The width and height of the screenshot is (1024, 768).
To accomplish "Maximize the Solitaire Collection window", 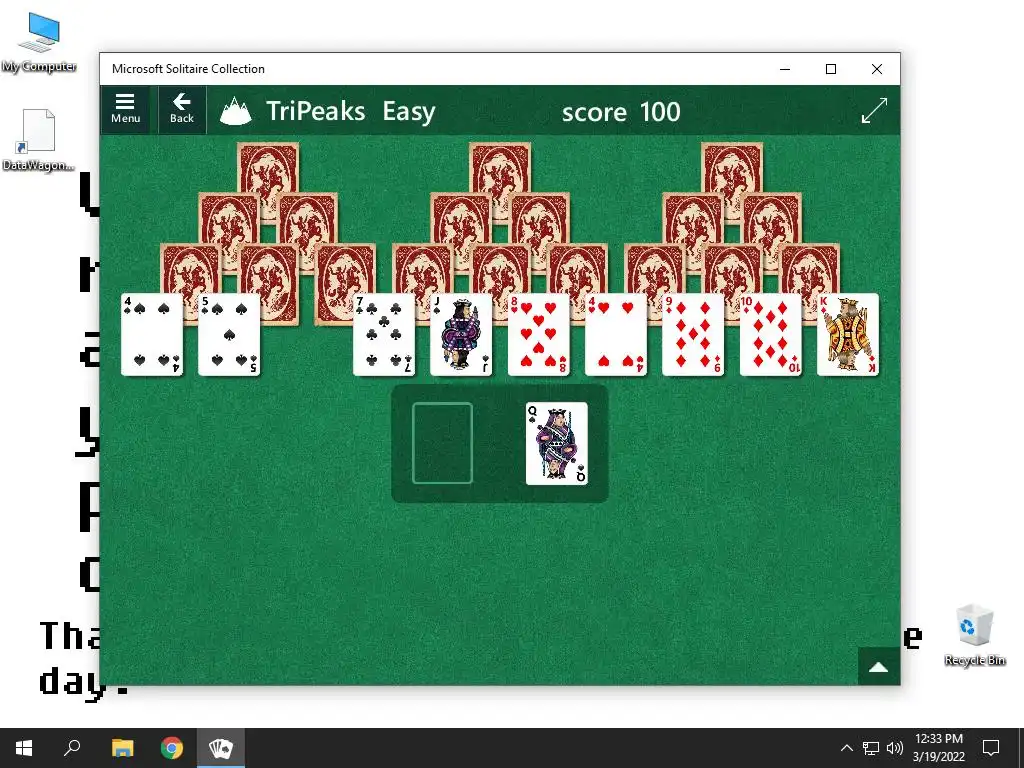I will coord(831,69).
